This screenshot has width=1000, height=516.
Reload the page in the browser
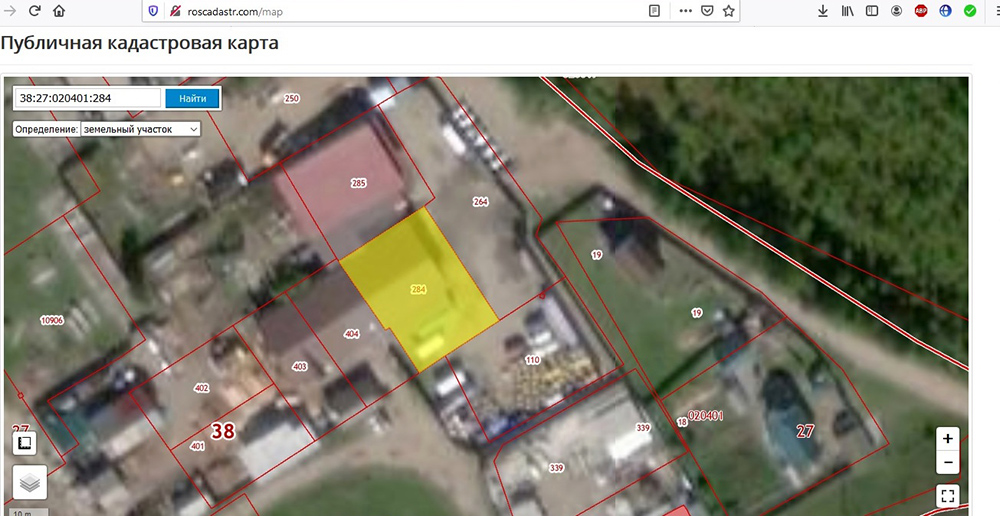pos(34,11)
